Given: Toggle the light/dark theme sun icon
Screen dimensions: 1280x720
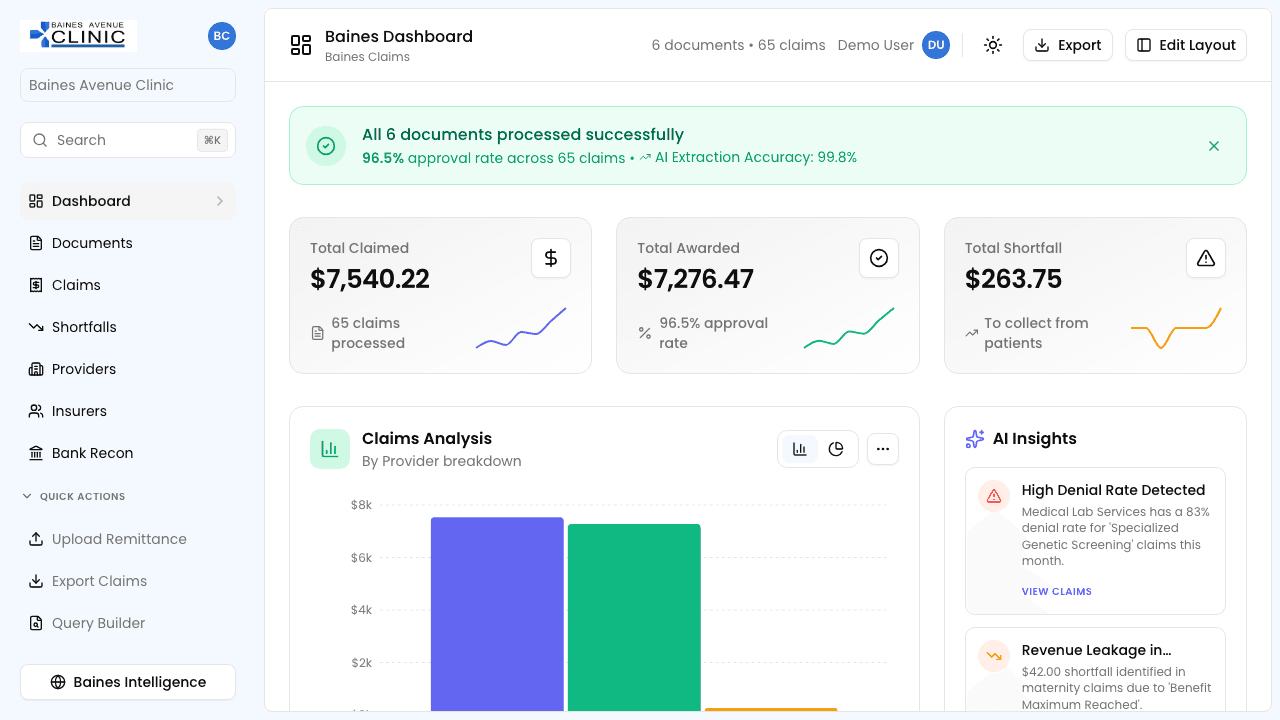Looking at the screenshot, I should pos(992,45).
